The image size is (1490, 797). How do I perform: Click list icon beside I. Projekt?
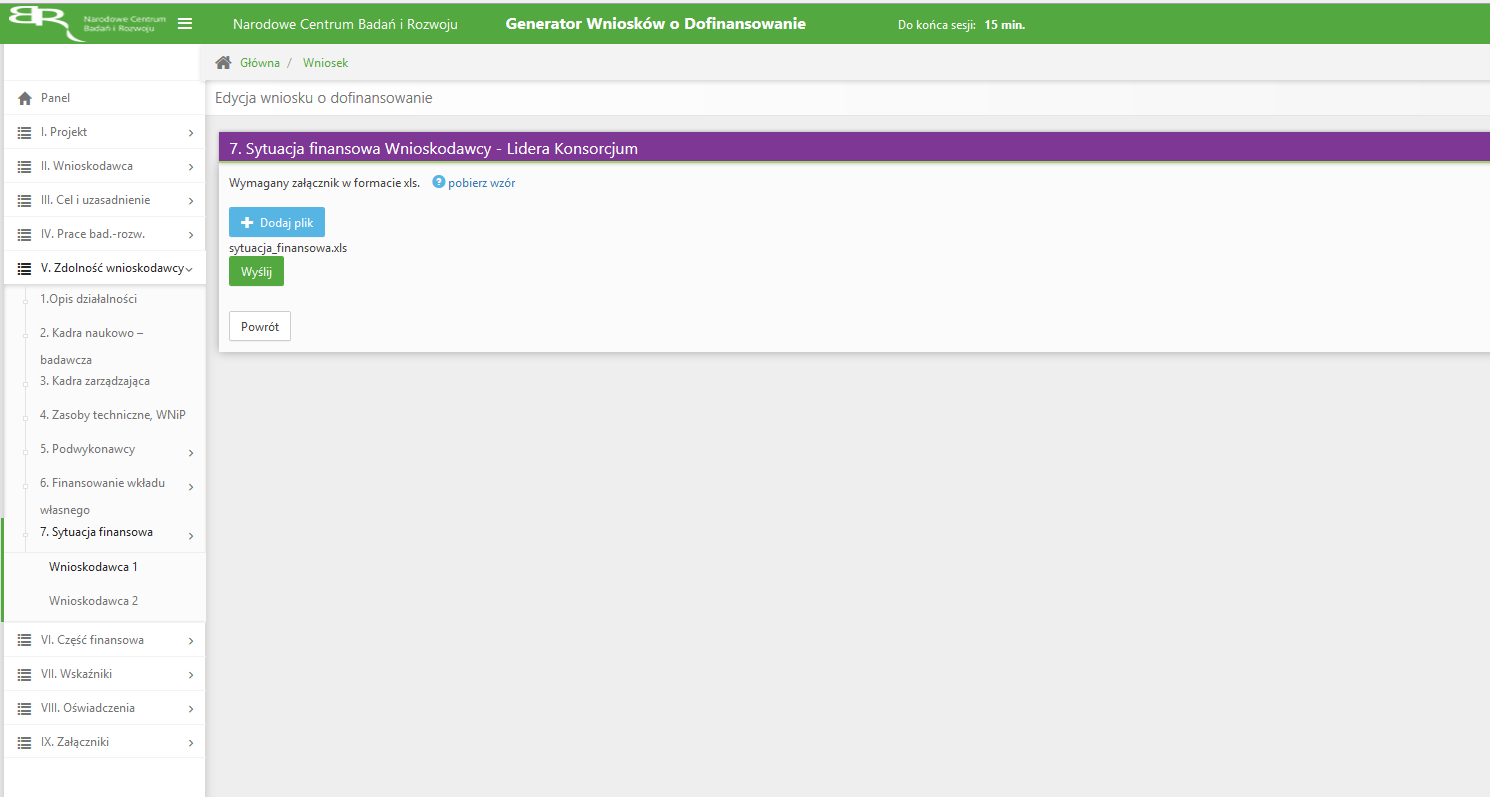tap(25, 132)
